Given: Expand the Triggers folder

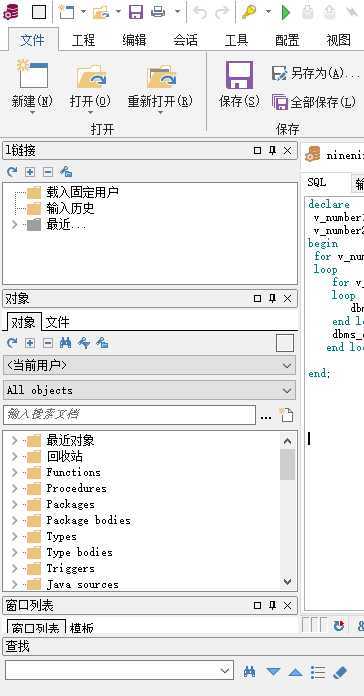Looking at the screenshot, I should point(14,569).
